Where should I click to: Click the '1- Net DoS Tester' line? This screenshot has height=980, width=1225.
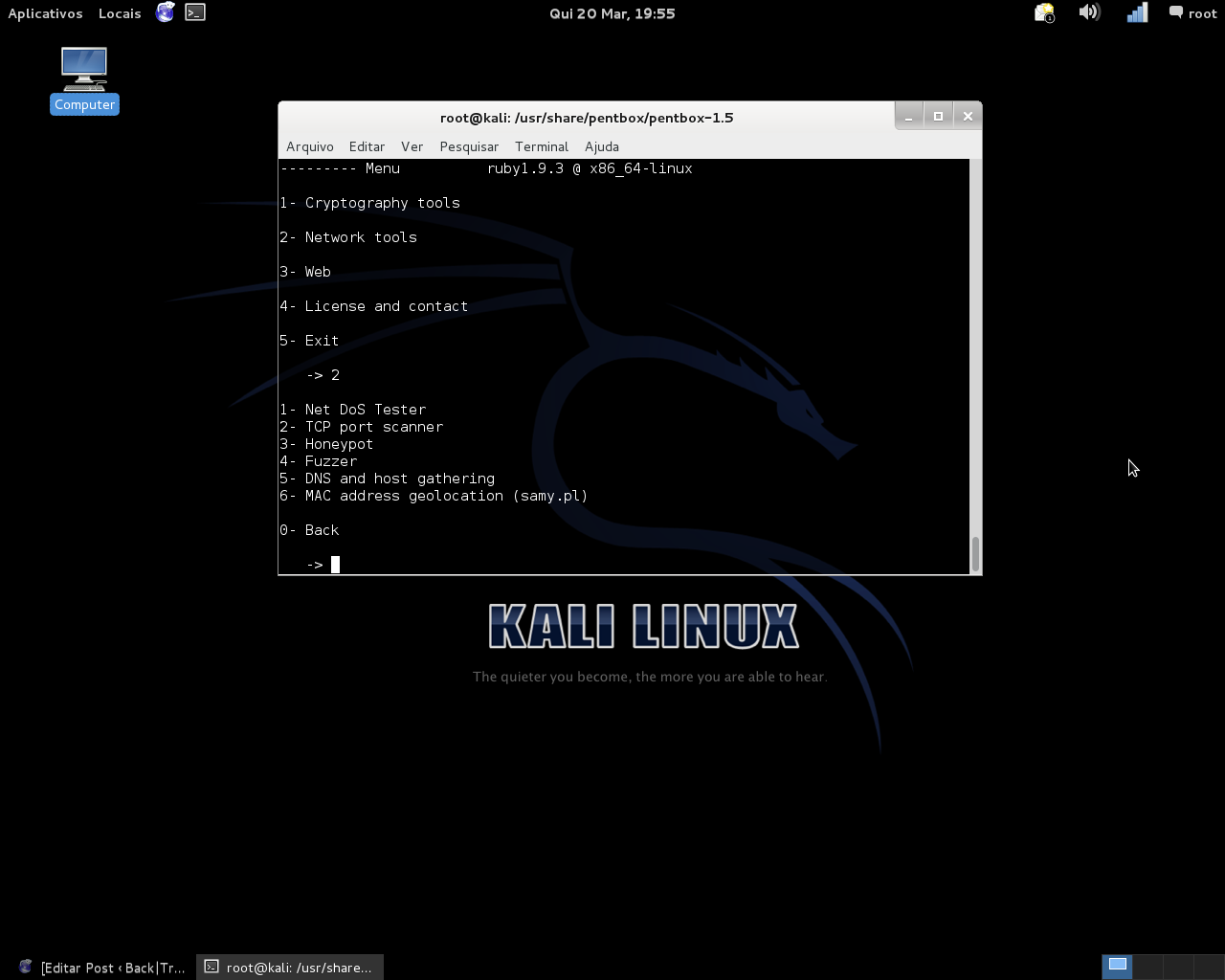click(353, 410)
